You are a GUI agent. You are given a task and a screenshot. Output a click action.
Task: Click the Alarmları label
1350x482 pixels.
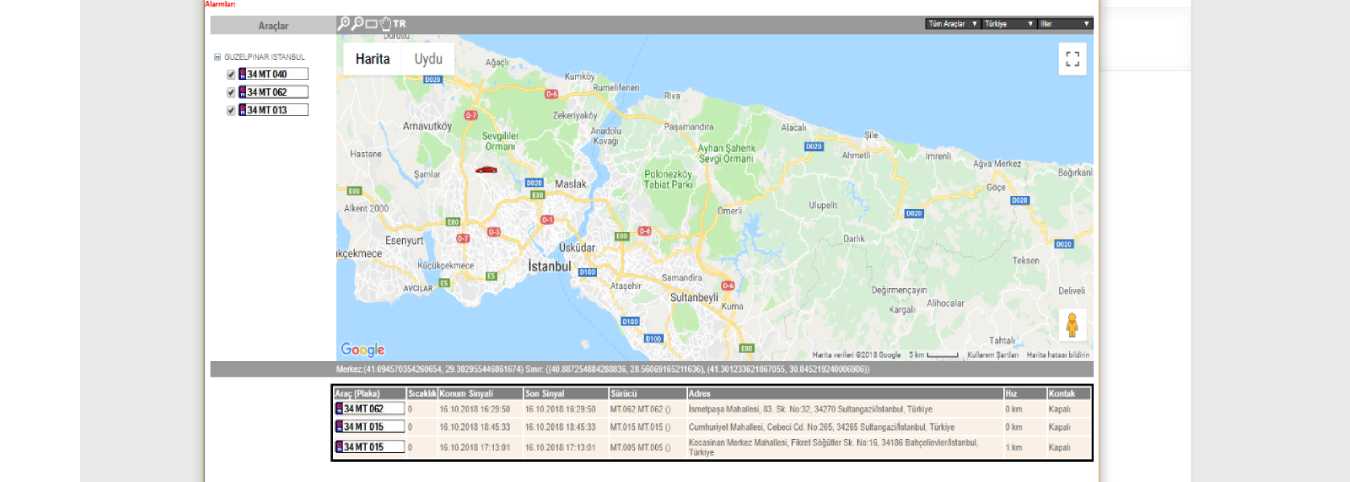pyautogui.click(x=220, y=5)
